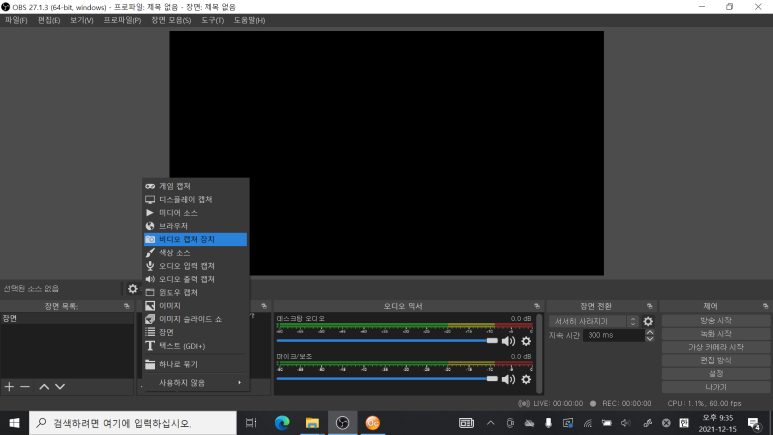
Task: Select Audio Input Capture (오디오 입력 캡쳐)
Action: click(195, 266)
